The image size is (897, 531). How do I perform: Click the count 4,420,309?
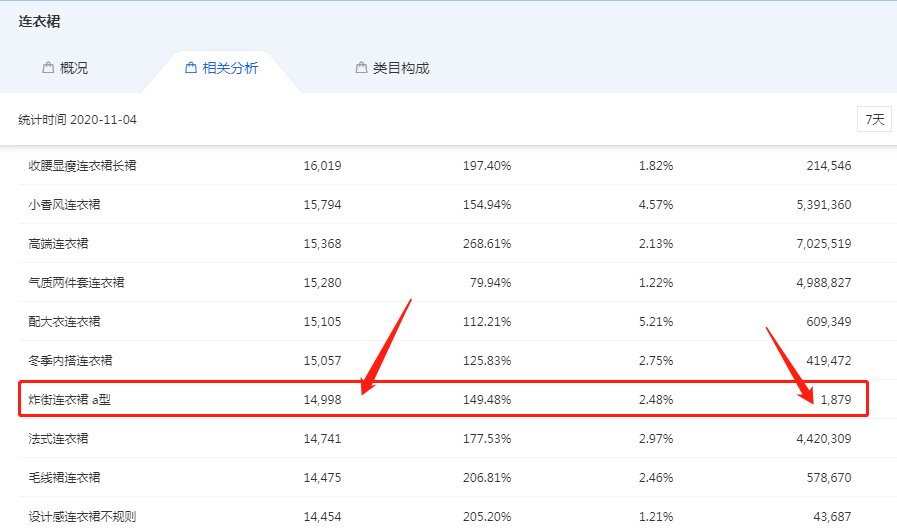click(x=824, y=438)
